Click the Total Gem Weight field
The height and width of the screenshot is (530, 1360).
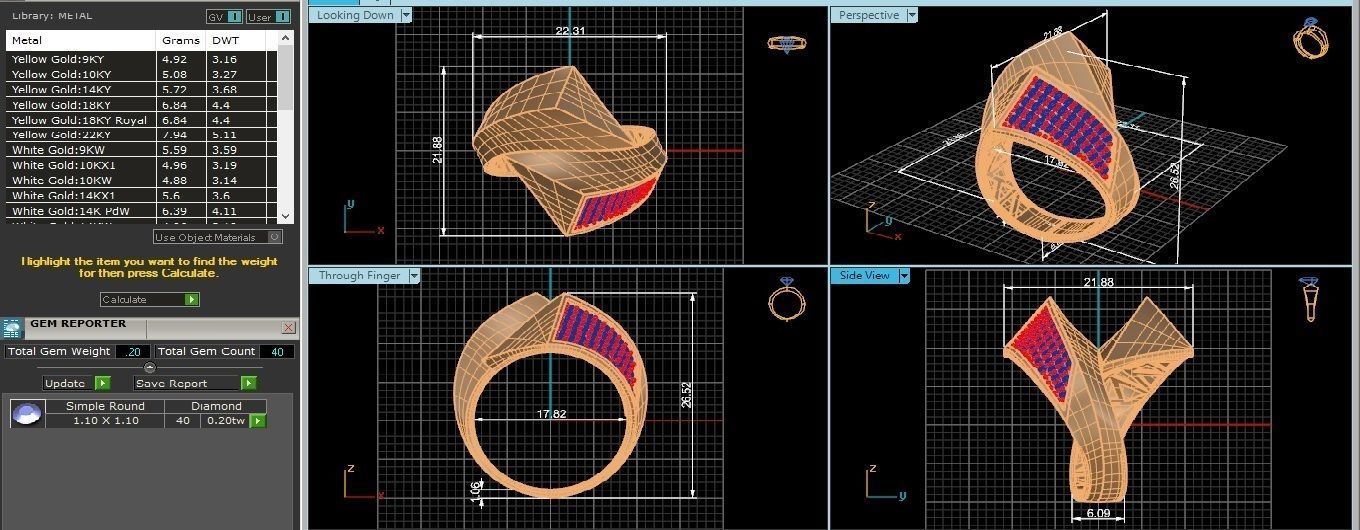[133, 351]
